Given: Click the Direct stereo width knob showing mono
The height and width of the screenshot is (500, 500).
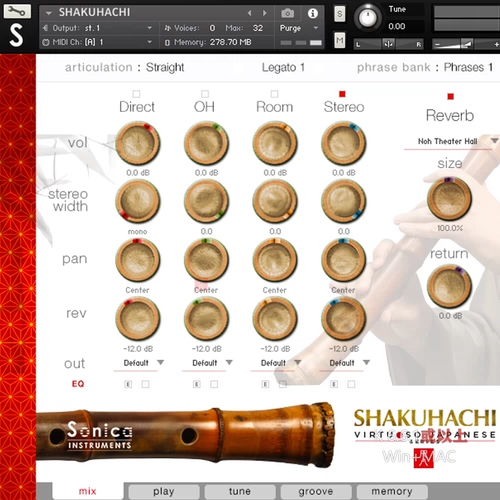Looking at the screenshot, I should [138, 201].
